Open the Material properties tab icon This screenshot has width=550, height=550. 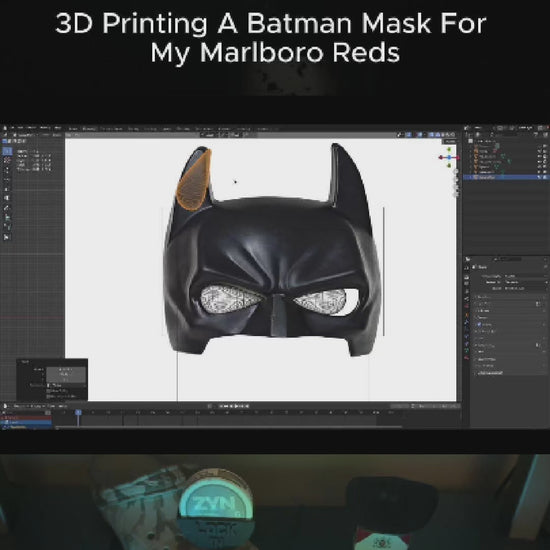pos(467,358)
